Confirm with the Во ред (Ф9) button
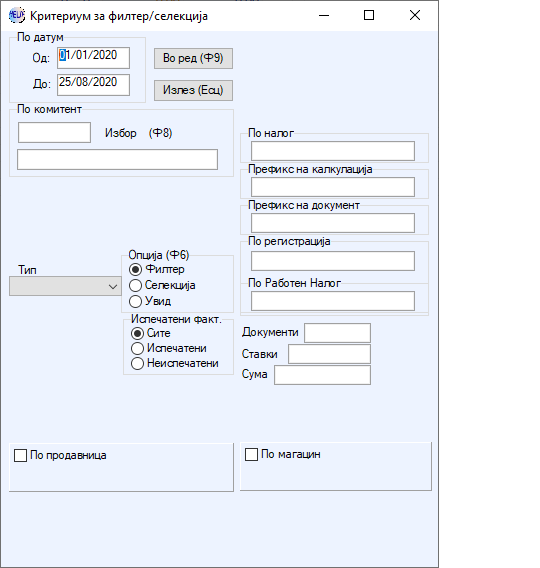The height and width of the screenshot is (568, 540). [193, 58]
